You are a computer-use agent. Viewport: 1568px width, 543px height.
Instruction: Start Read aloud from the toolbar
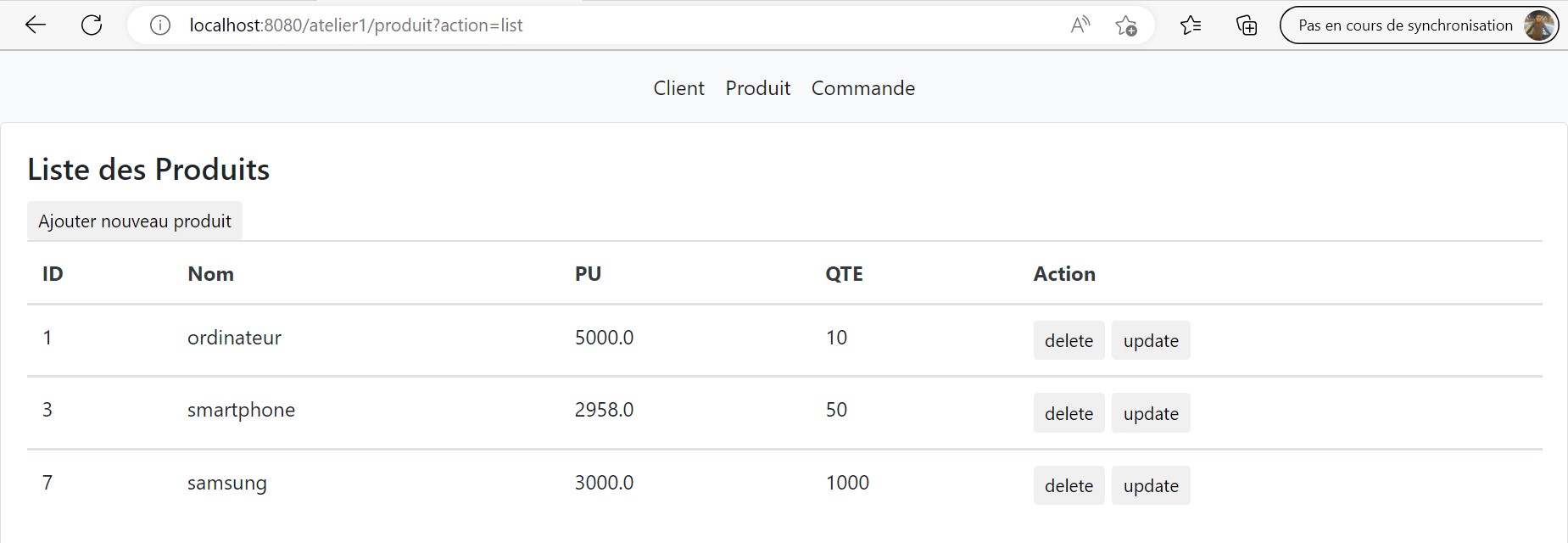point(1079,25)
